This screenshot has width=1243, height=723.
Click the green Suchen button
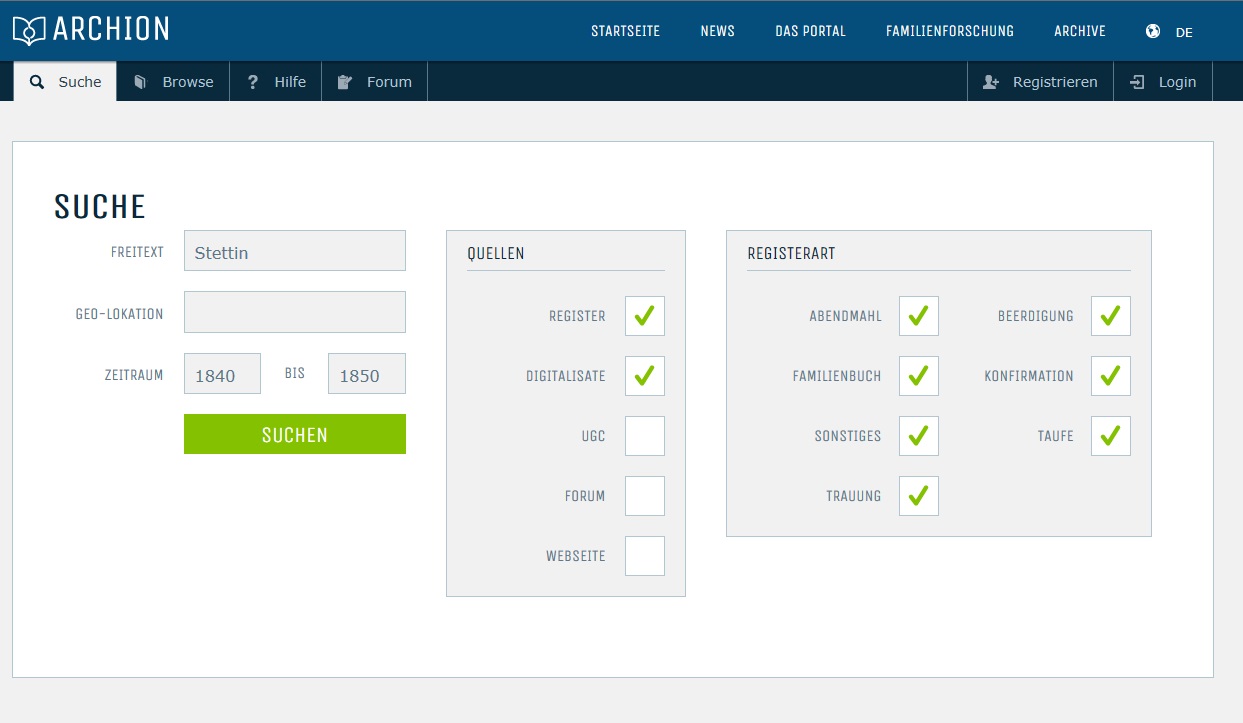[x=295, y=434]
